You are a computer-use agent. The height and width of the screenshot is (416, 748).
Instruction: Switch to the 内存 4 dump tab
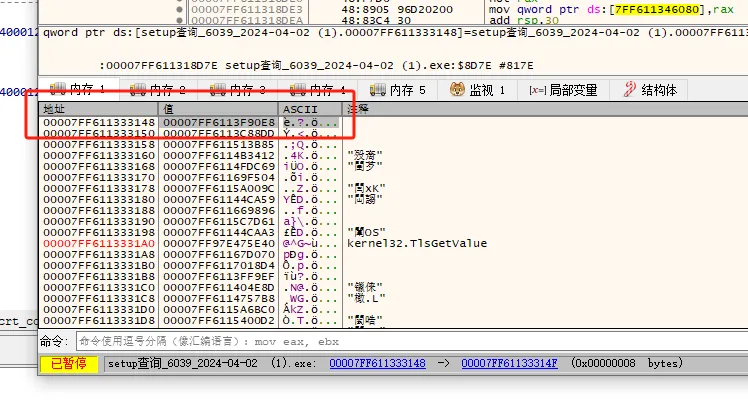318,90
